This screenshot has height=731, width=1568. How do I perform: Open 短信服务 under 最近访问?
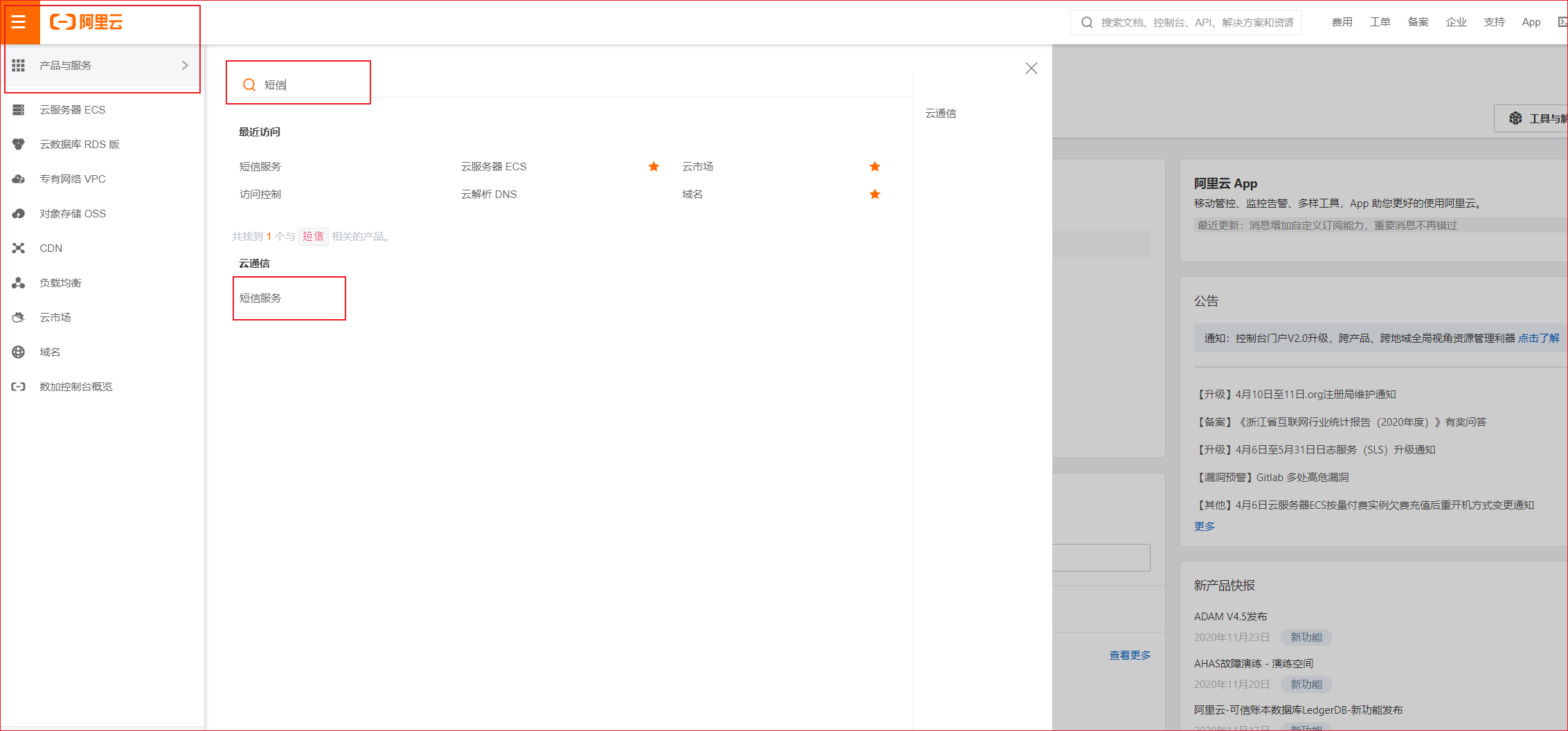[260, 167]
